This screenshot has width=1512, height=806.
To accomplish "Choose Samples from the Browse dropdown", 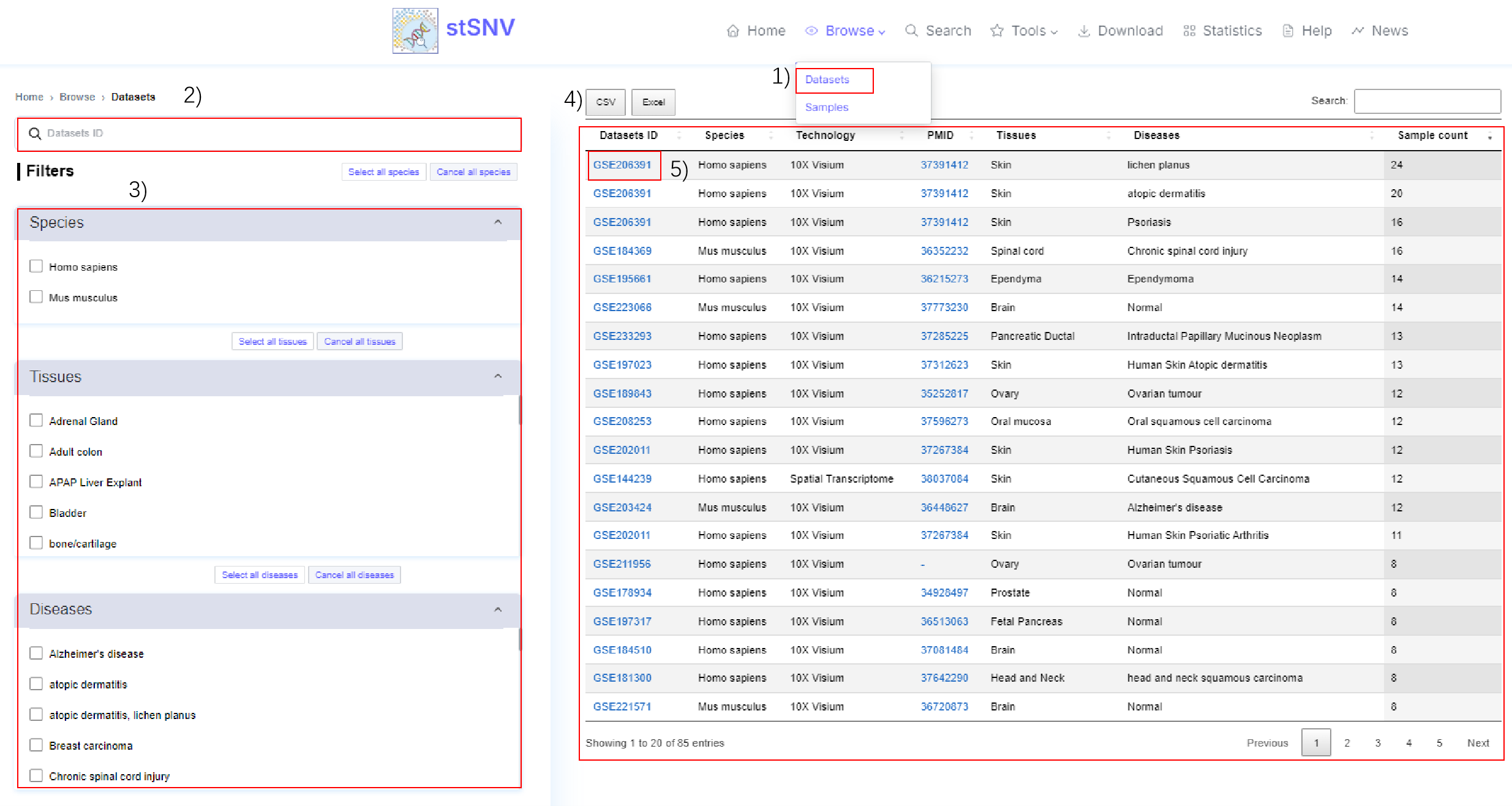I will click(x=826, y=107).
